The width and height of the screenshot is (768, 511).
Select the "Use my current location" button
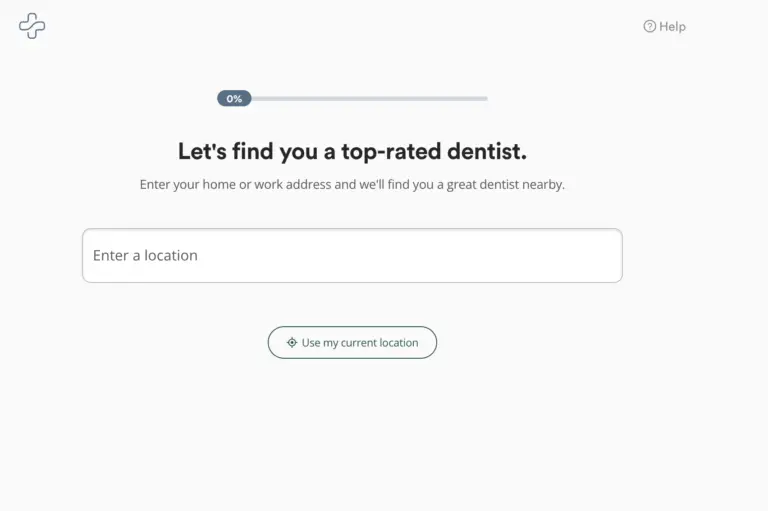pos(352,342)
